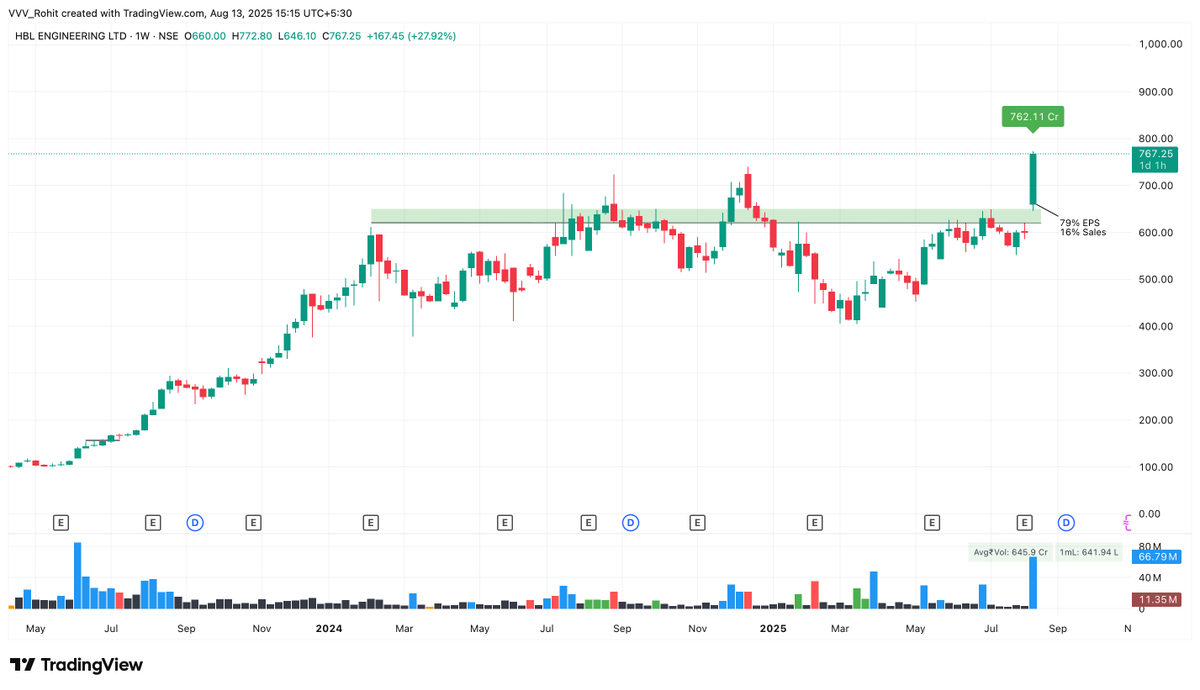1200x690 pixels.
Task: Click the earnings E marker of August 2023
Action: (x=153, y=522)
